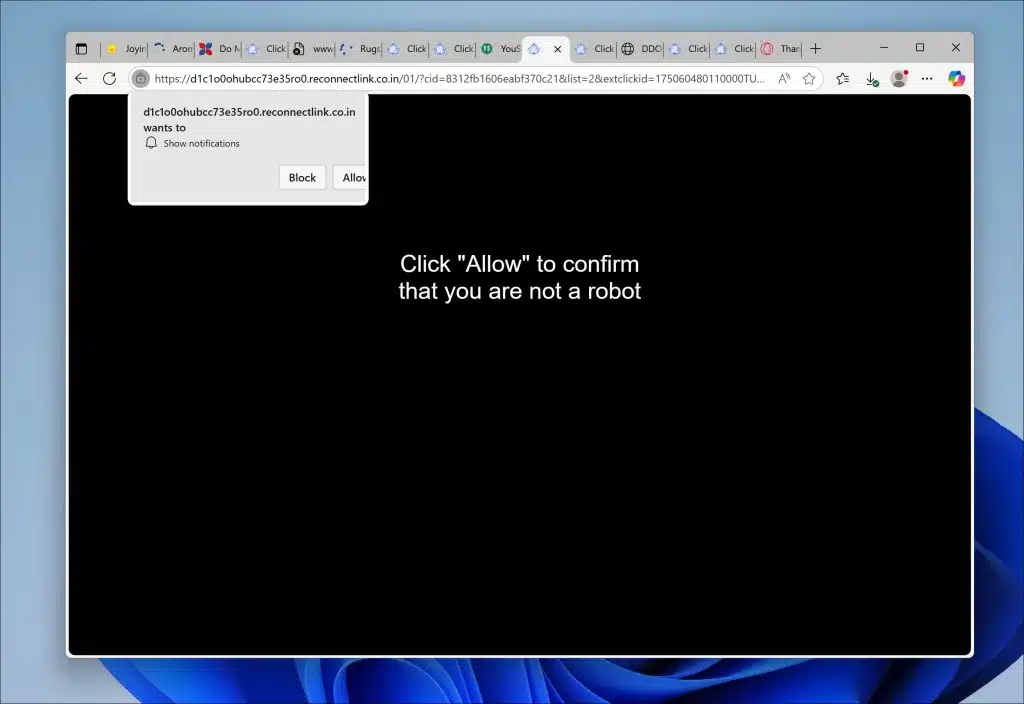The height and width of the screenshot is (704, 1024).
Task: Click the Show notifications bell icon
Action: (151, 143)
